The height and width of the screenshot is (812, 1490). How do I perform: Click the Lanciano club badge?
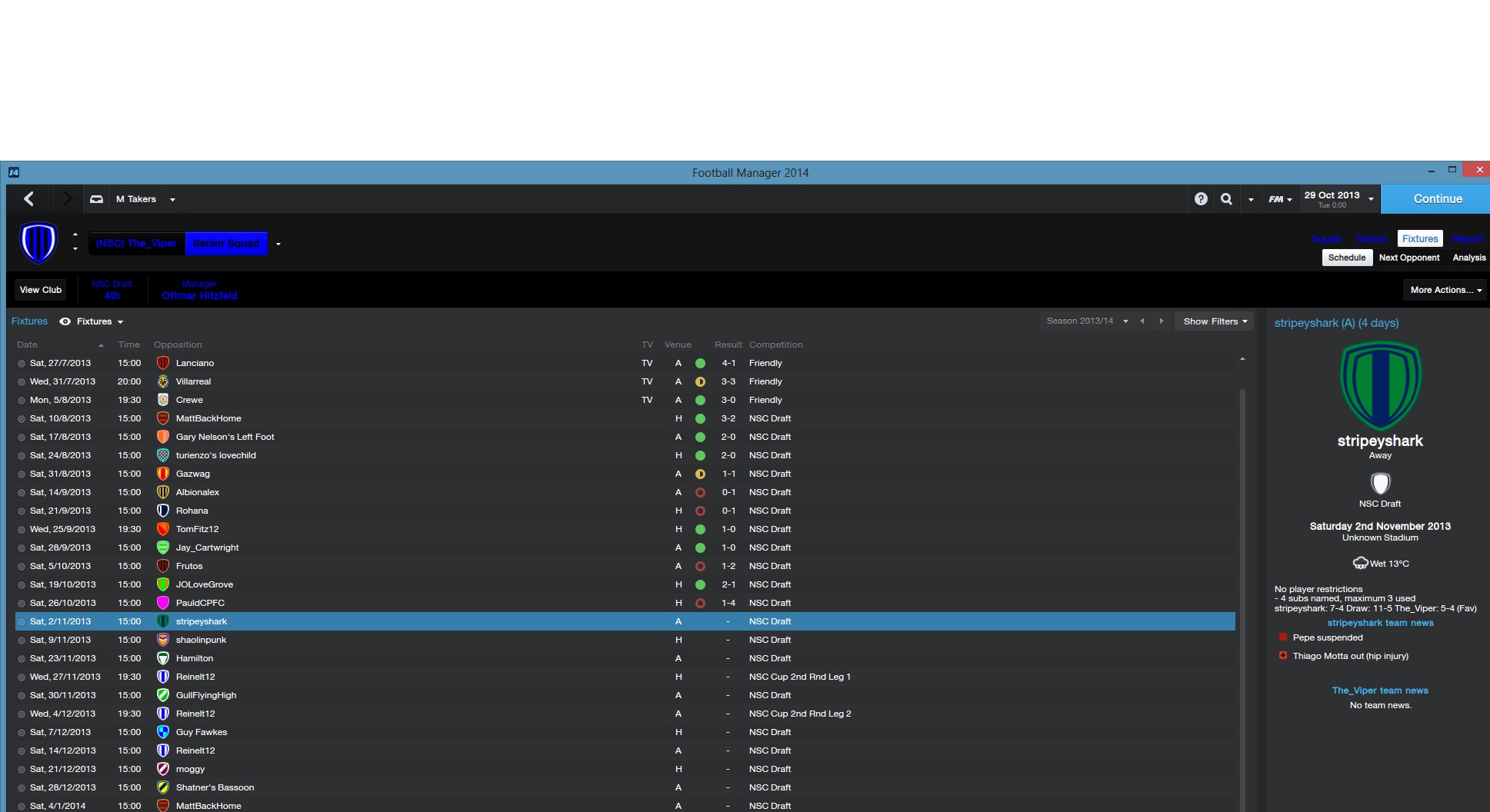(x=163, y=363)
